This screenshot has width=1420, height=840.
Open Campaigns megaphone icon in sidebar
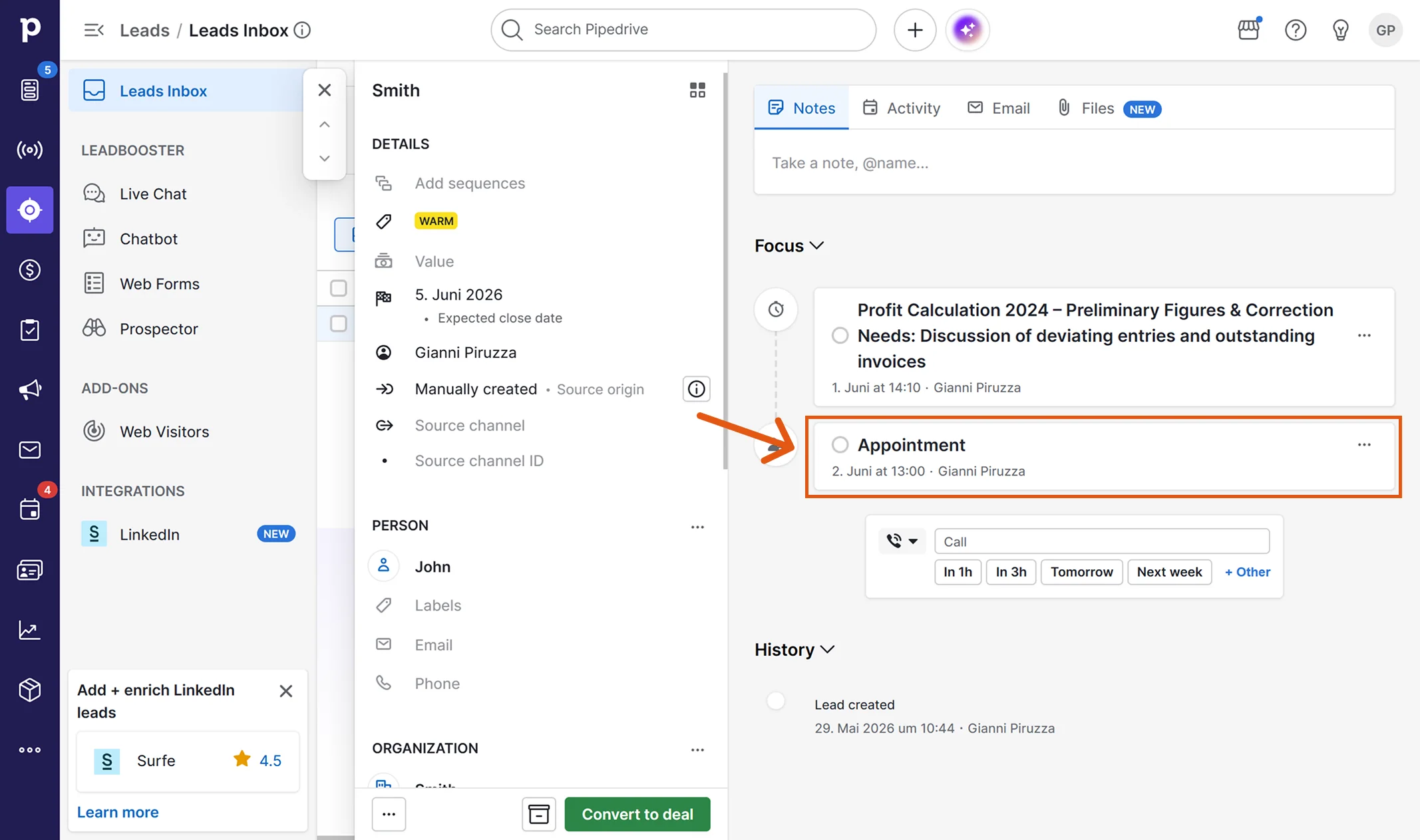pyautogui.click(x=30, y=390)
